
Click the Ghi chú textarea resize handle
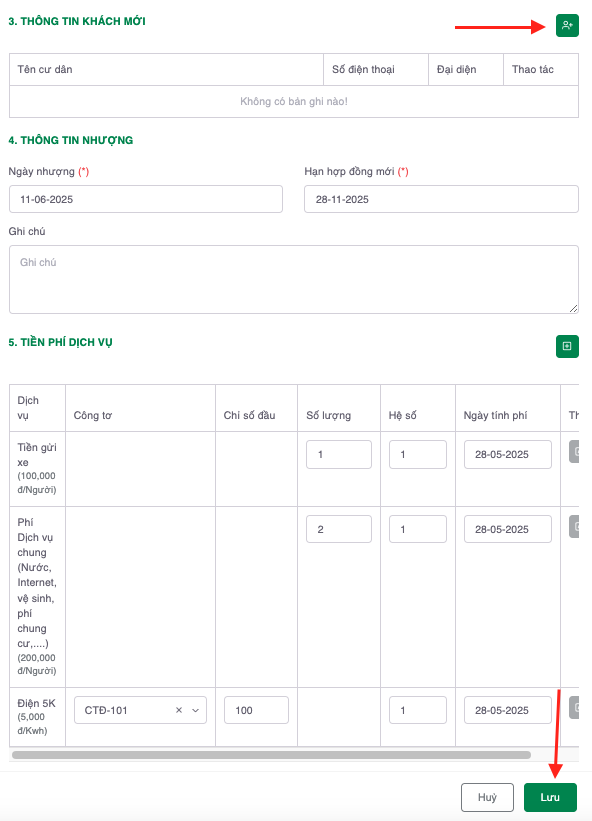coord(574,309)
